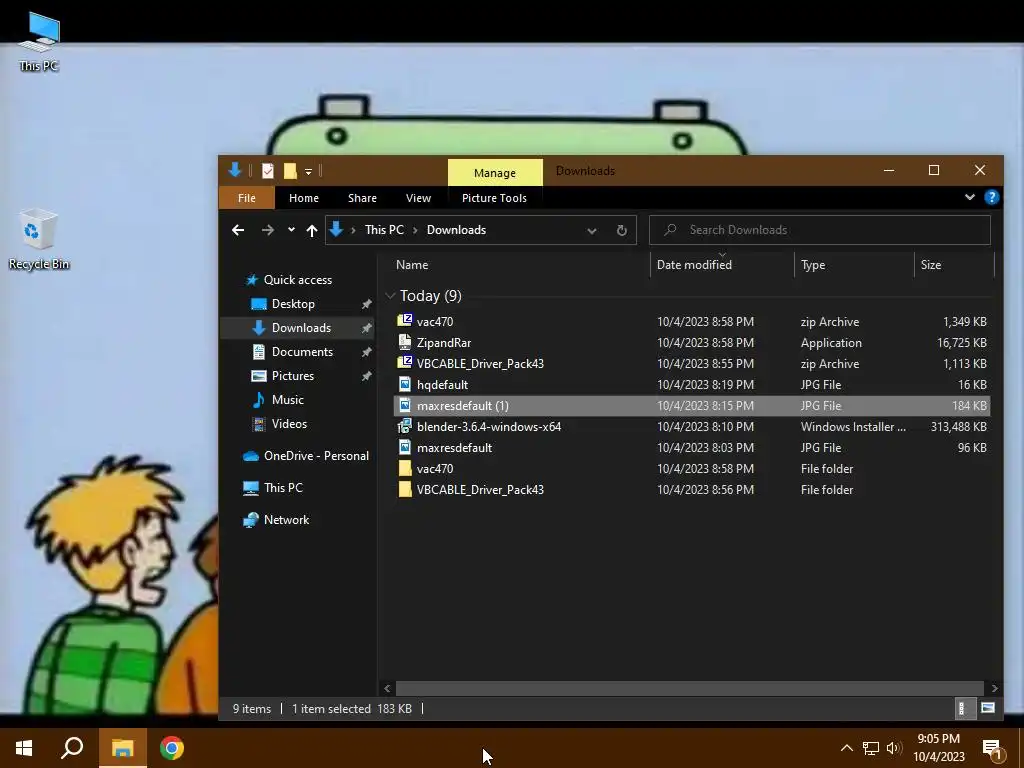1024x768 pixels.
Task: Select the maxresdefault (1) JPG file
Action: 692,406
